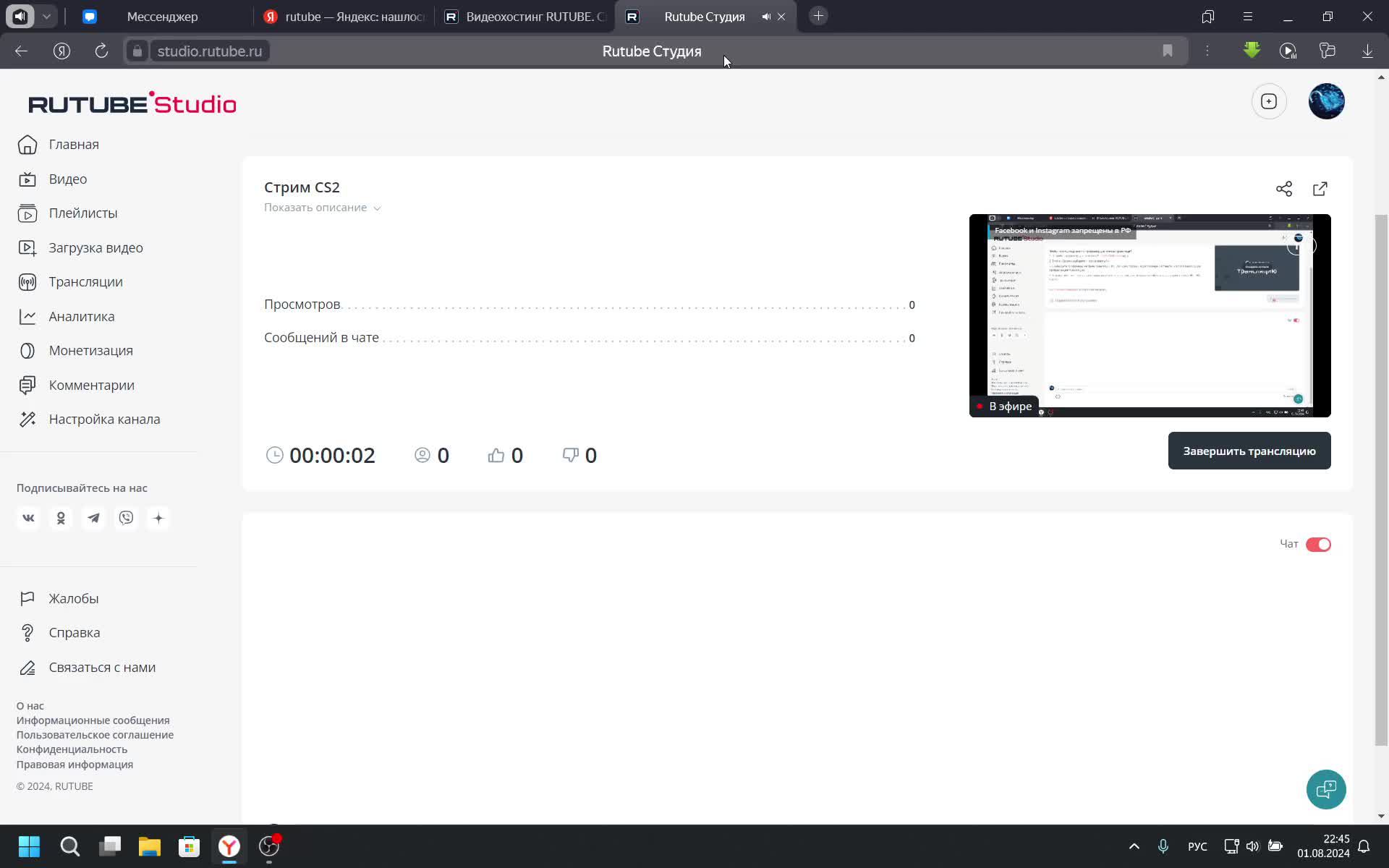Viewport: 1389px width, 868px height.
Task: Bookmark this page icon
Action: click(x=1168, y=51)
